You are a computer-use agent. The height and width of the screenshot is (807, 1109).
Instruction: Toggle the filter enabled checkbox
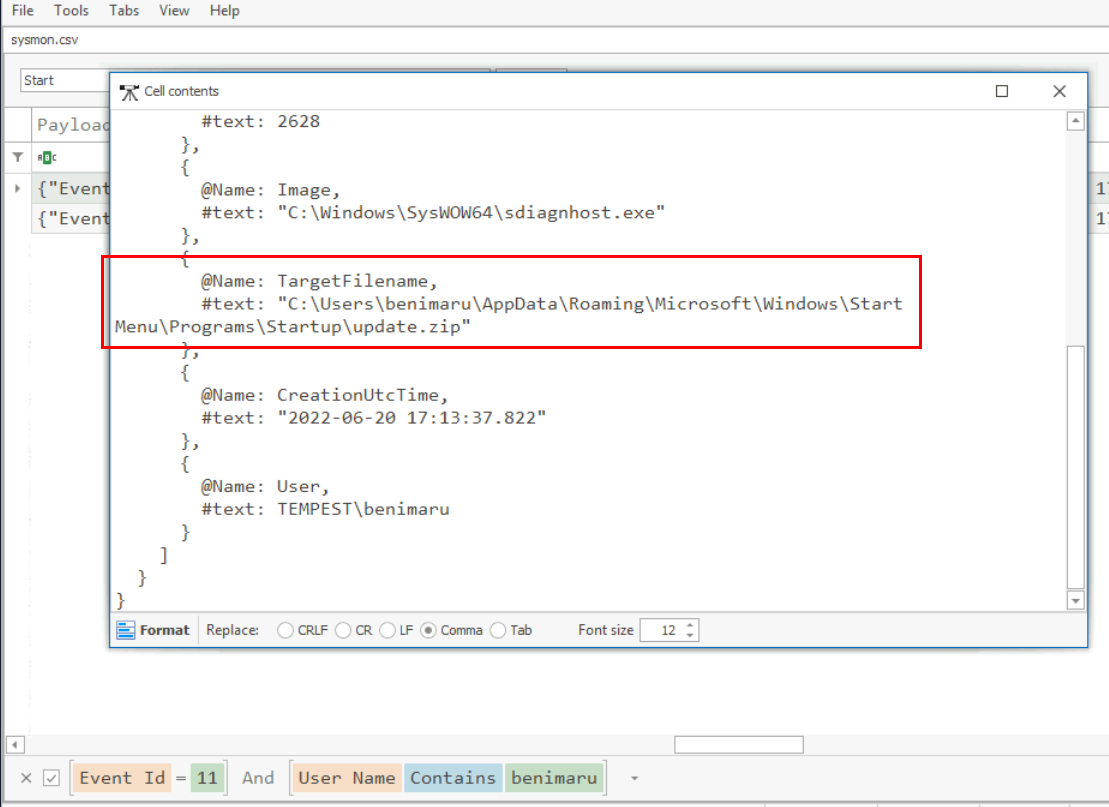pyautogui.click(x=51, y=778)
